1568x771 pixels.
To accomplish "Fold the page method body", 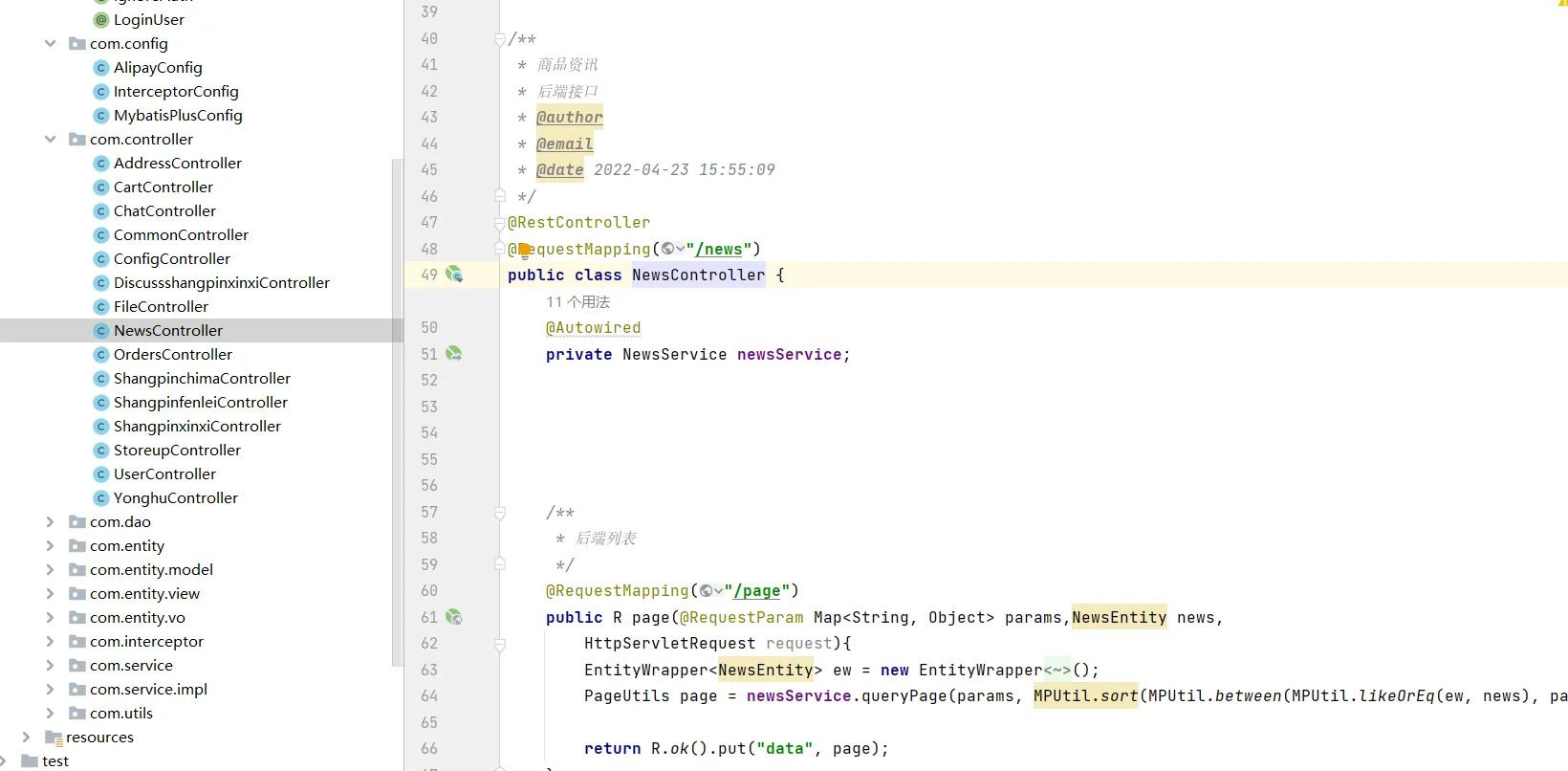I will click(499, 645).
